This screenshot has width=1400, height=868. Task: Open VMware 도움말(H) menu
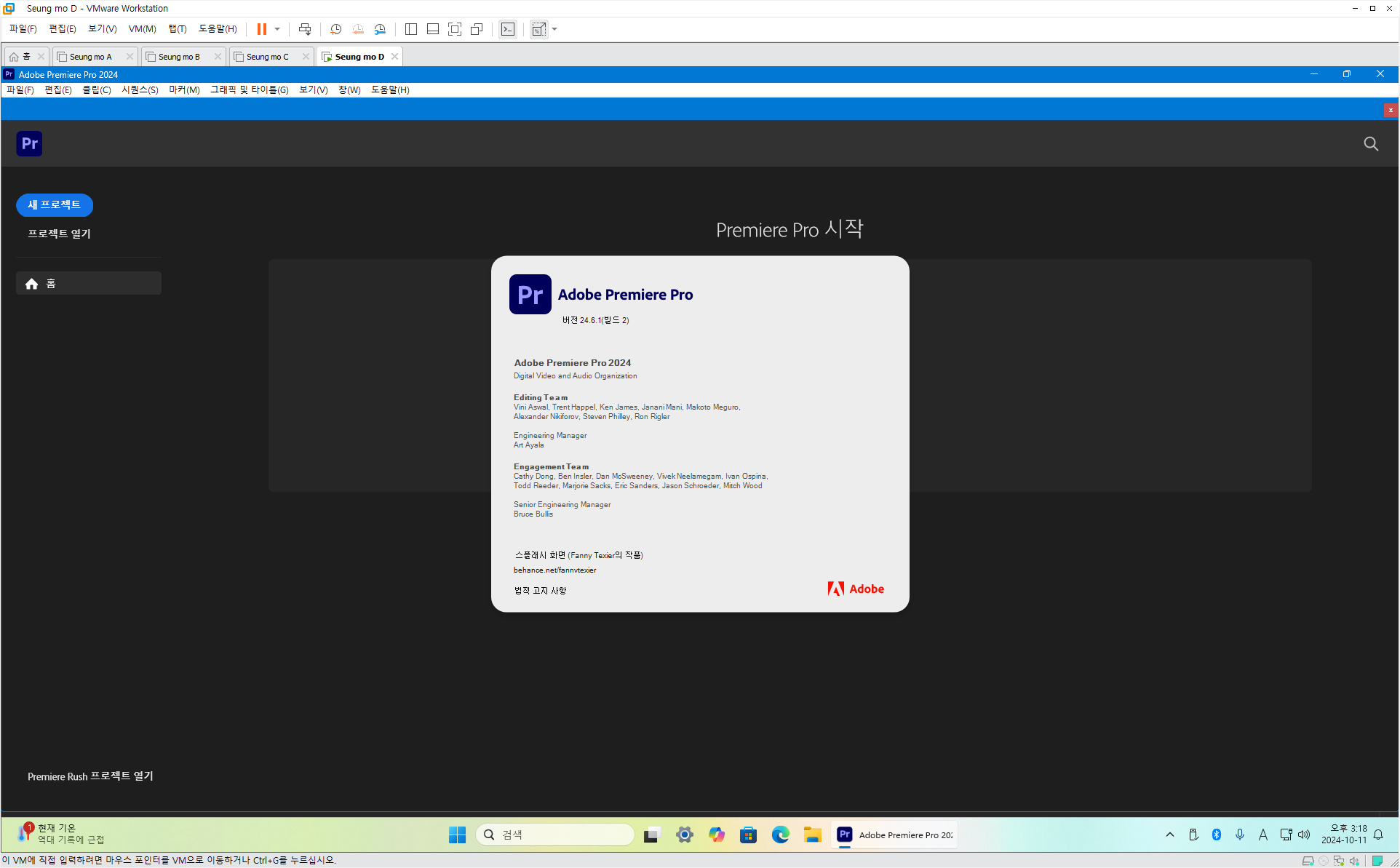[218, 29]
